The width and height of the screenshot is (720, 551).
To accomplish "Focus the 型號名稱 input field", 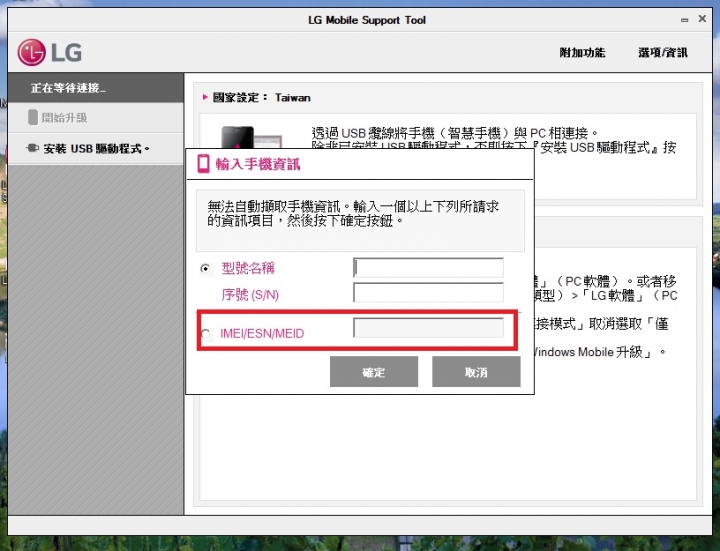I will click(428, 268).
